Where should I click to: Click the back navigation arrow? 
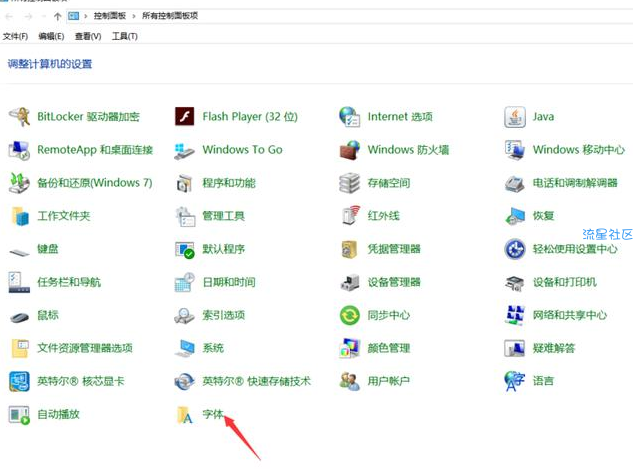tap(10, 17)
